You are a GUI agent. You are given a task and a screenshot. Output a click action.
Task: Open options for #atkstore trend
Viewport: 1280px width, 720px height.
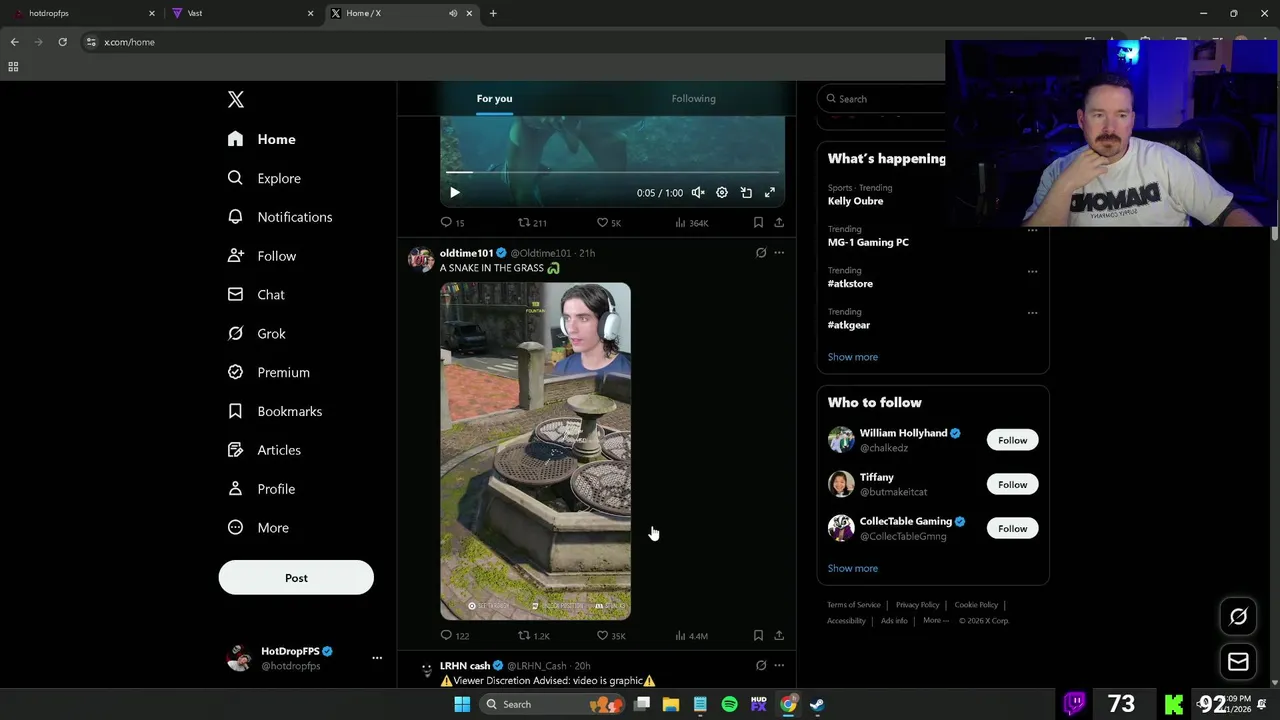tap(1032, 271)
